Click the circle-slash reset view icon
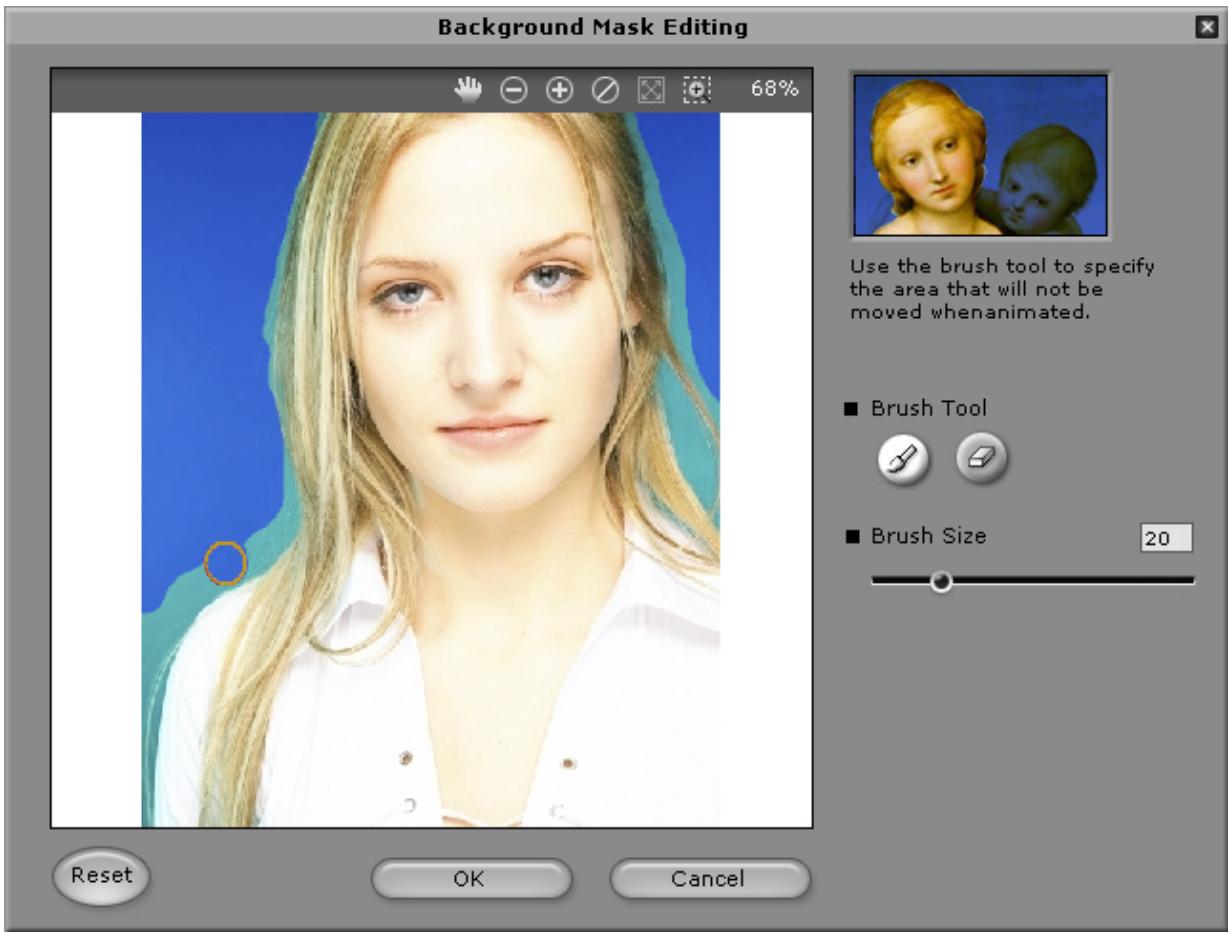This screenshot has width=1231, height=935. click(x=605, y=90)
